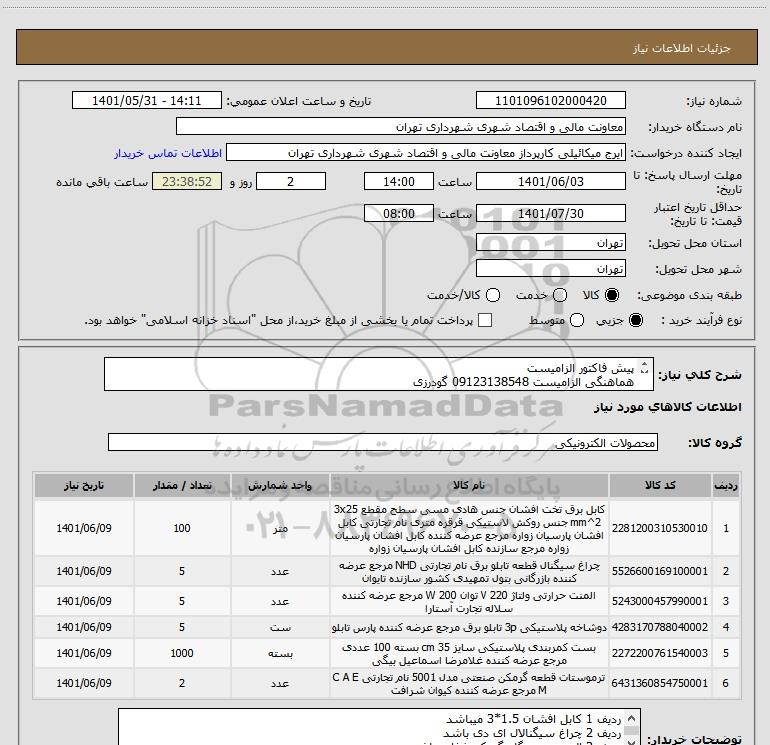Select the خدمت radio button

[x=560, y=295]
